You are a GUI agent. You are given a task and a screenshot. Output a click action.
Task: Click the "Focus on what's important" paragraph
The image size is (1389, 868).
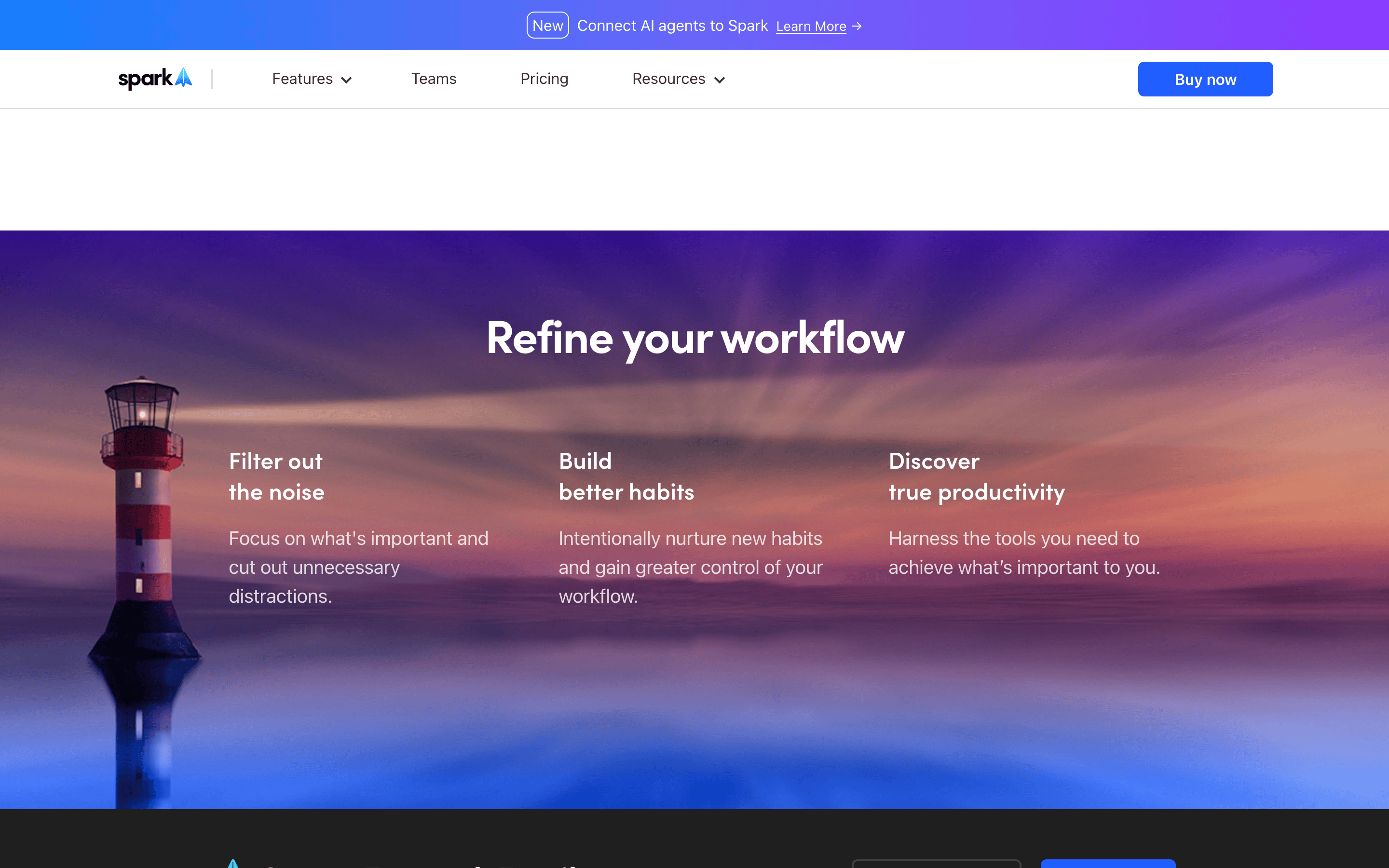pos(359,567)
